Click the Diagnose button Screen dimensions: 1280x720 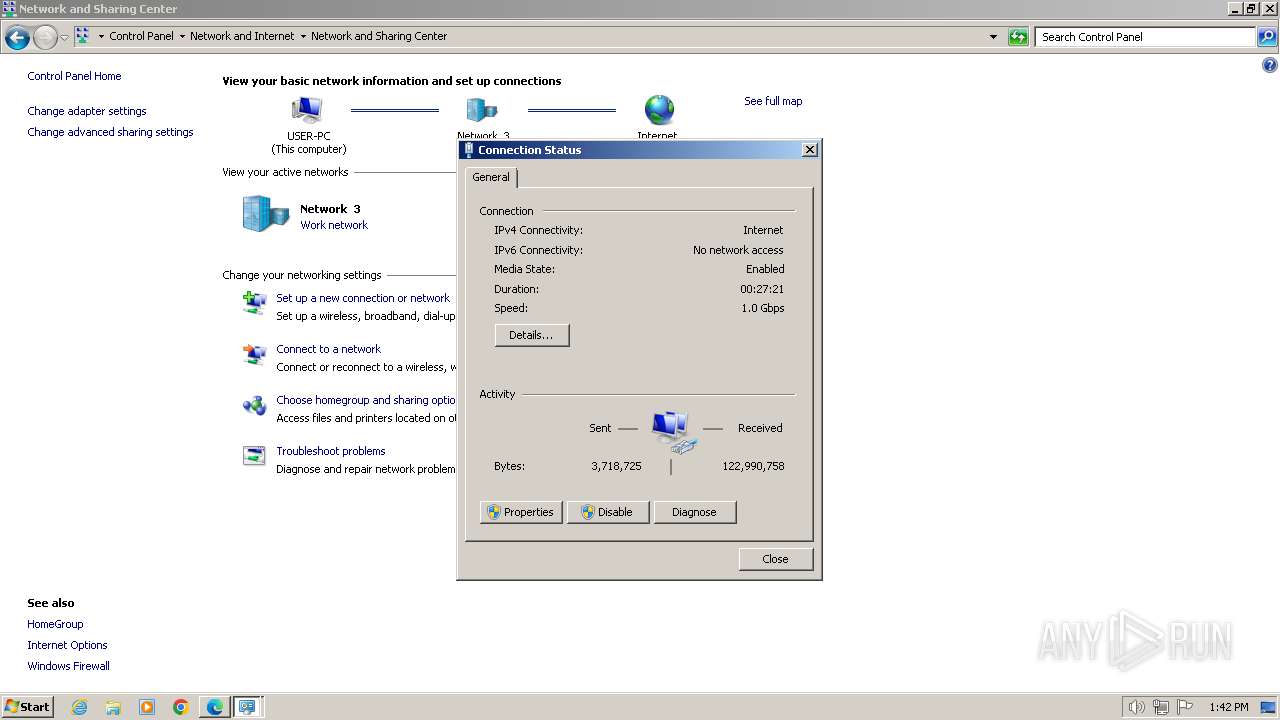coord(695,512)
